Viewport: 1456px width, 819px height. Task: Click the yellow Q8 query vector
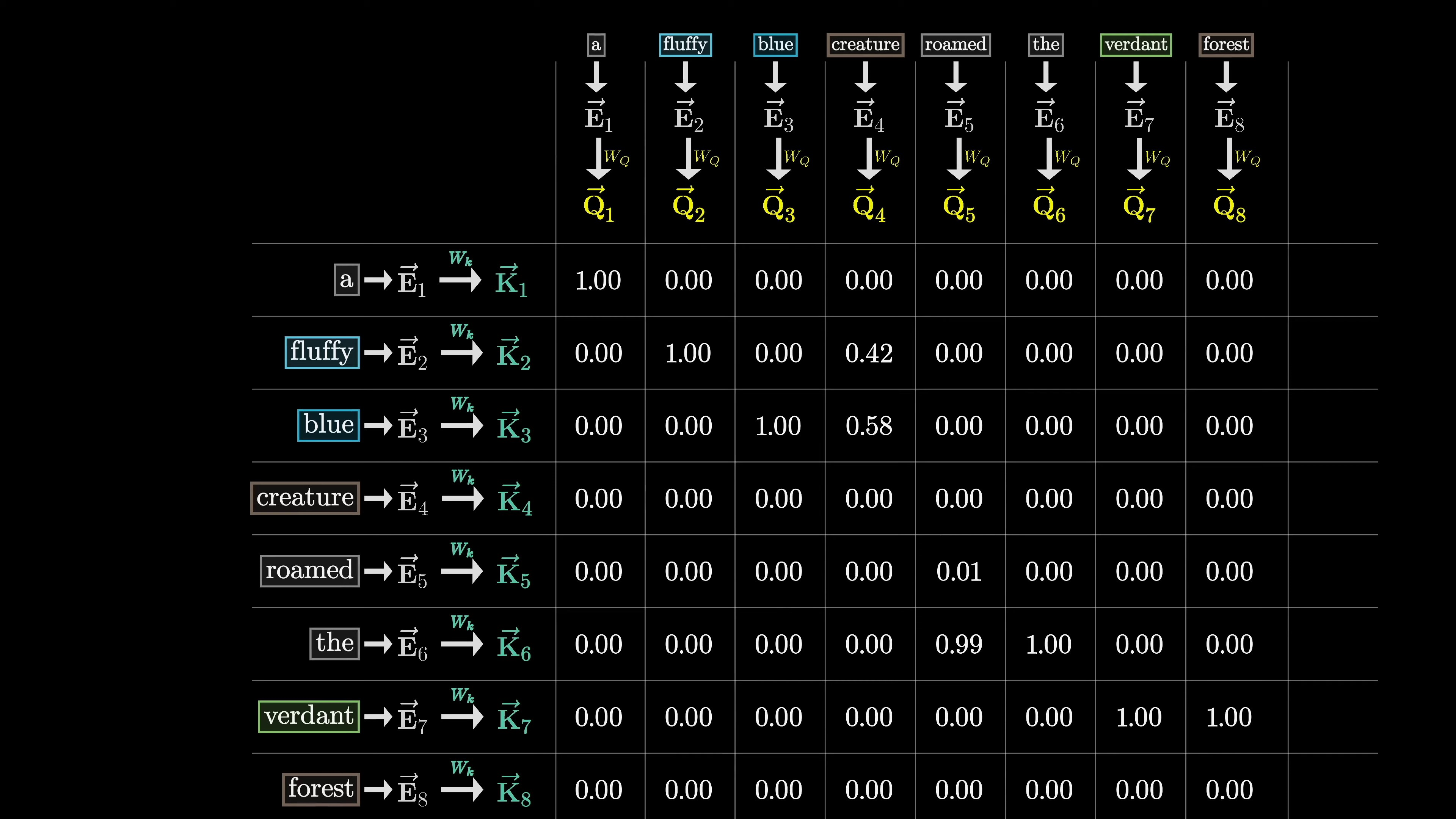pyautogui.click(x=1229, y=206)
